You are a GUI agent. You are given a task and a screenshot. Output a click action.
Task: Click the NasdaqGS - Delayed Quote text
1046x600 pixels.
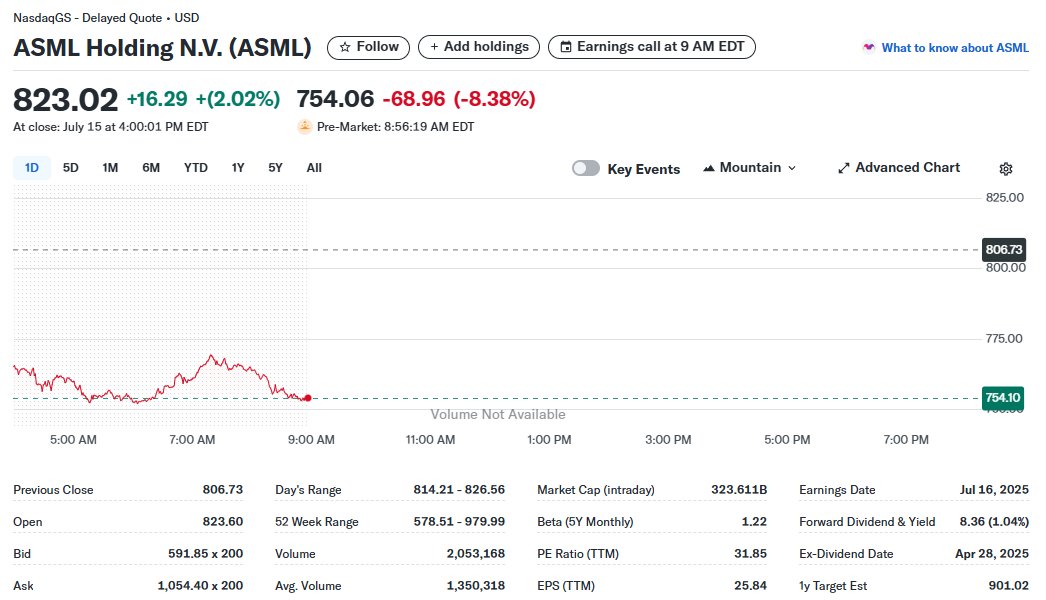tap(87, 18)
